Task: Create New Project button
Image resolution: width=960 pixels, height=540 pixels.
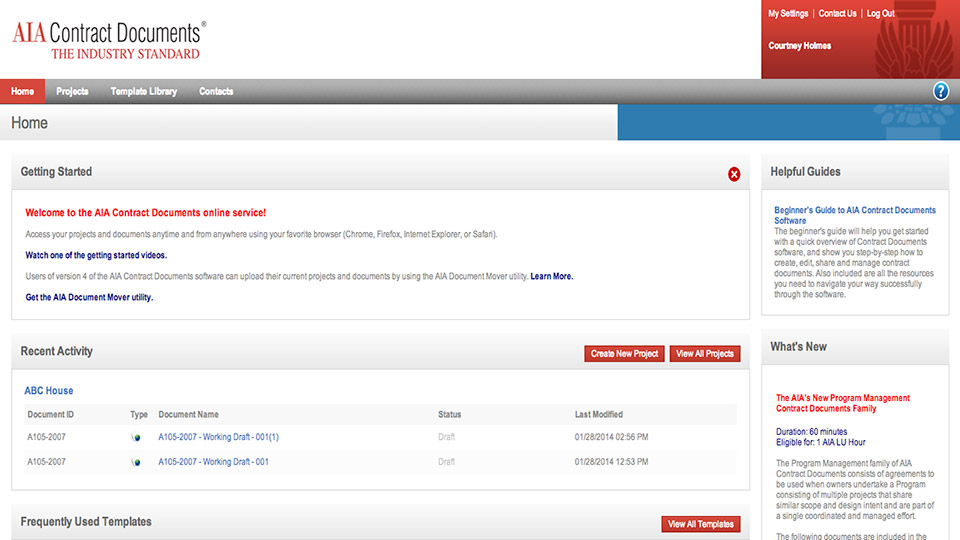Action: click(x=624, y=354)
